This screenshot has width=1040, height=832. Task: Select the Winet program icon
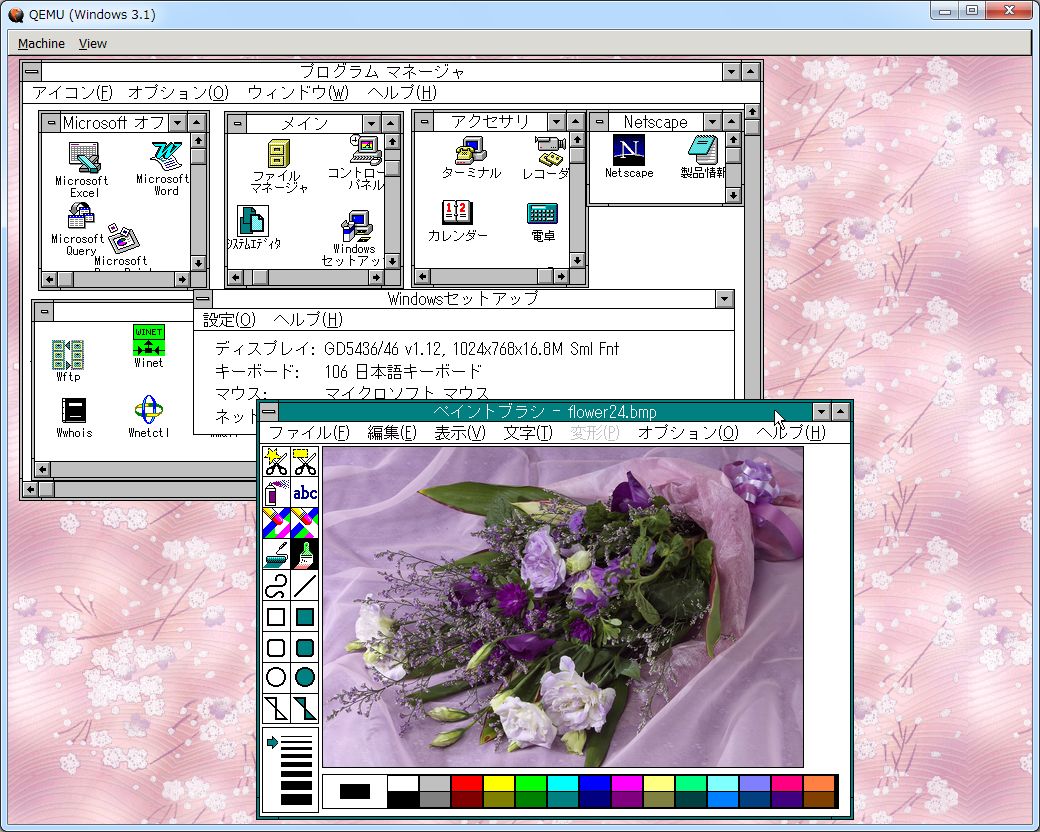(x=149, y=346)
